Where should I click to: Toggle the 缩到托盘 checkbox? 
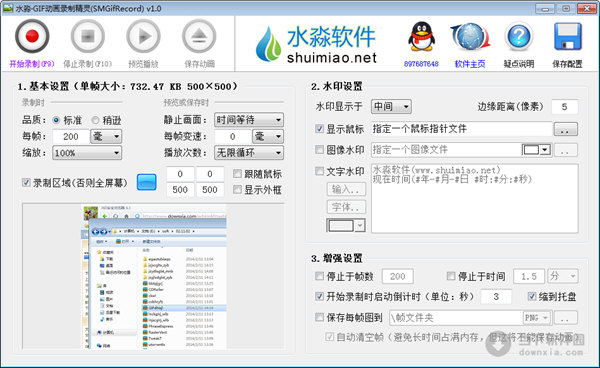pos(532,296)
